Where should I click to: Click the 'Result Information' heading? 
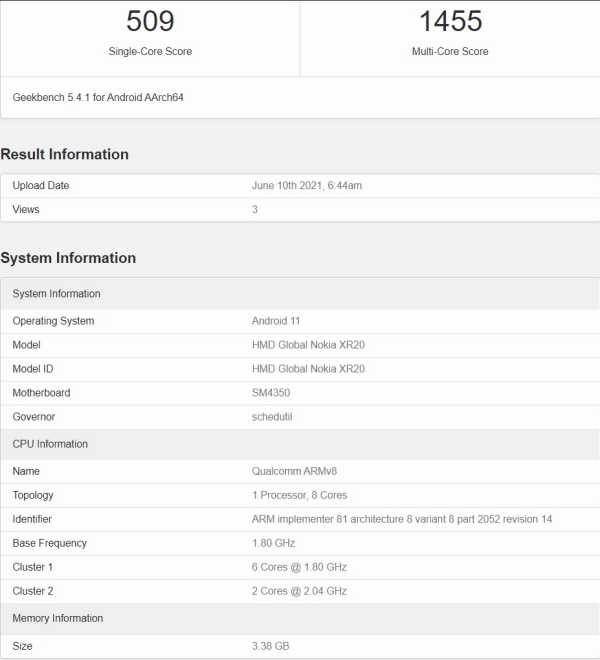[64, 154]
